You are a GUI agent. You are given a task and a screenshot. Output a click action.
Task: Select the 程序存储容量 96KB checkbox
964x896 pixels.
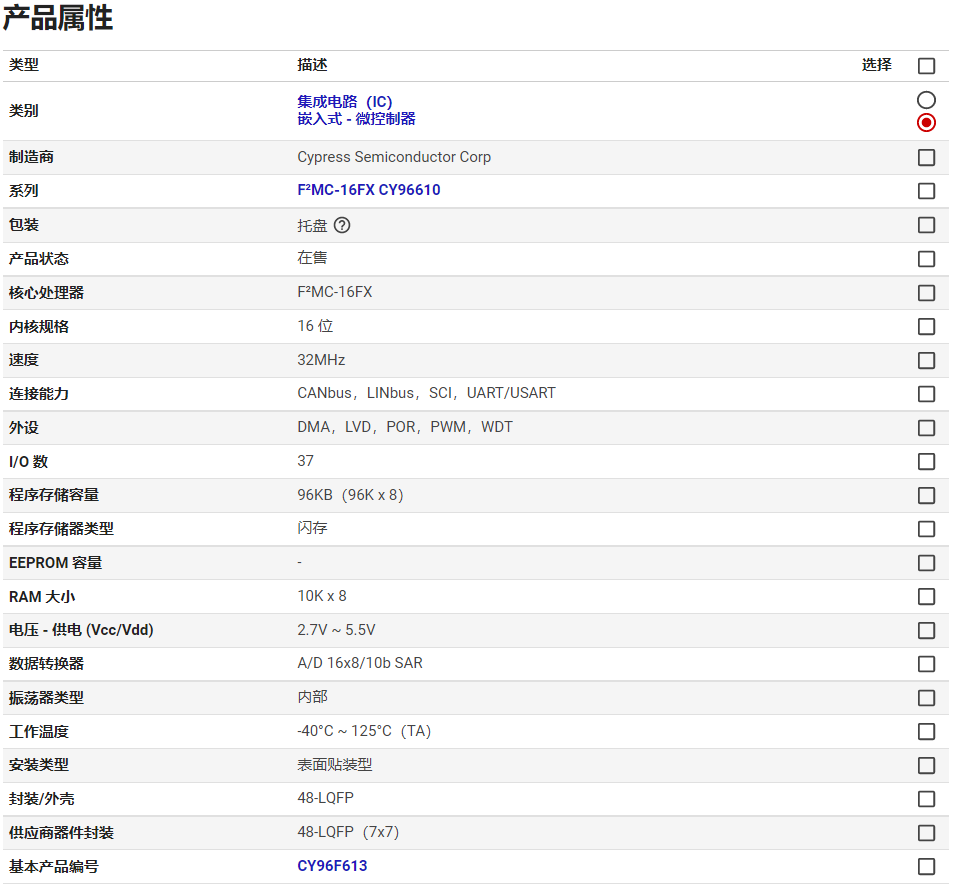point(926,495)
